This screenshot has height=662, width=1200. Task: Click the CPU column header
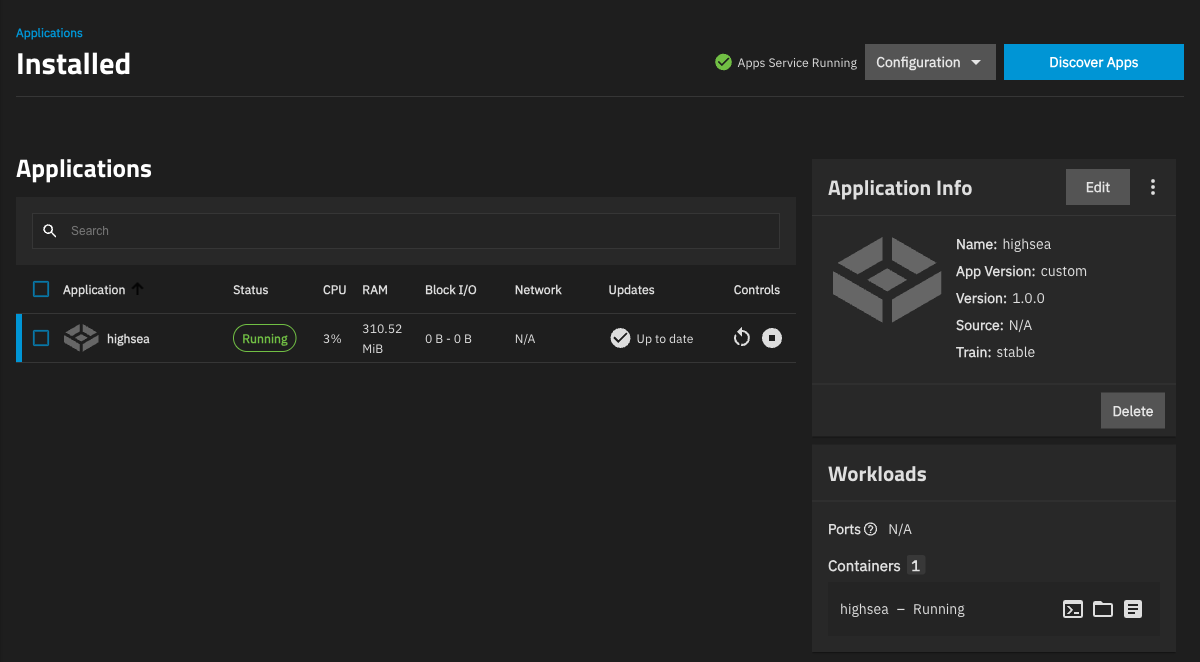pyautogui.click(x=335, y=290)
